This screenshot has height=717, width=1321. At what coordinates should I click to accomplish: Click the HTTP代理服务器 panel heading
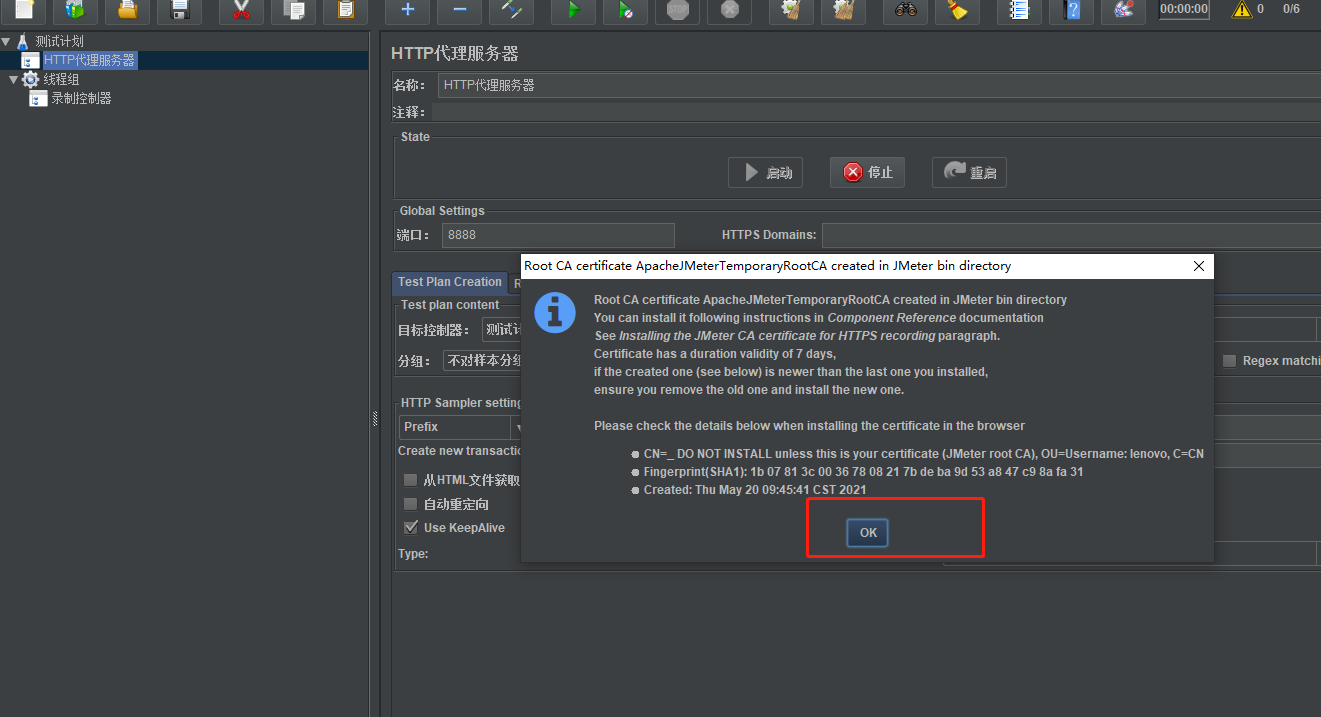pyautogui.click(x=455, y=54)
